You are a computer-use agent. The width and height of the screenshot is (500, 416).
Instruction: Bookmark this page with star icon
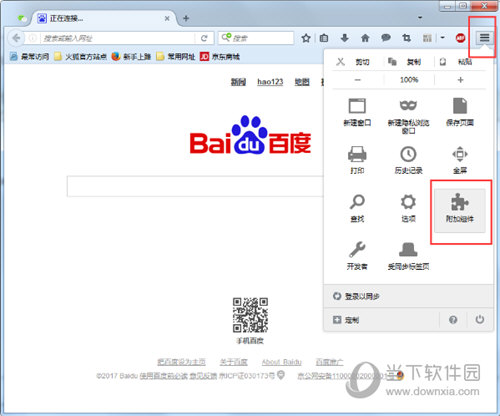pos(306,38)
